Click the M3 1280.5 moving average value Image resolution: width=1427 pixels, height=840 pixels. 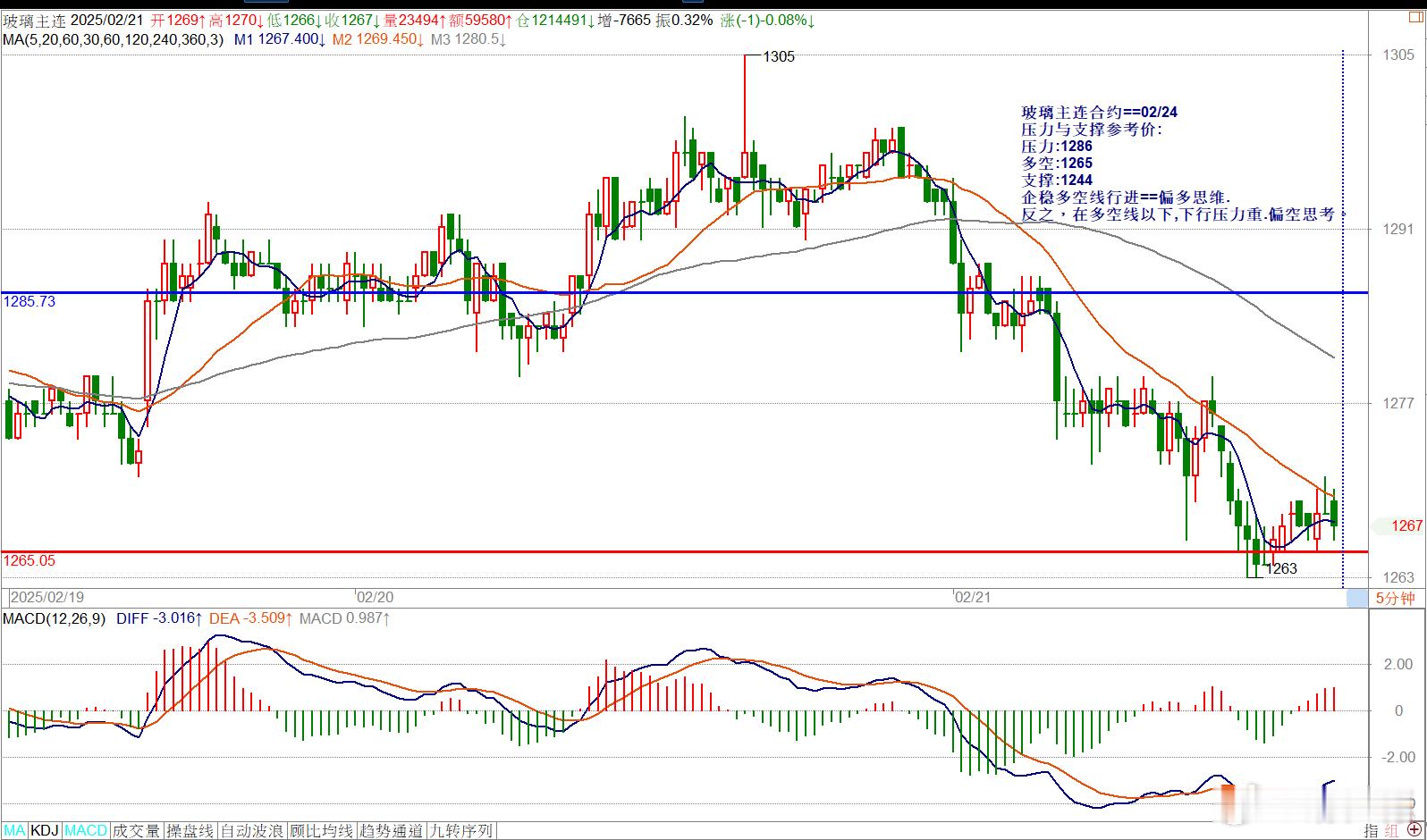469,39
